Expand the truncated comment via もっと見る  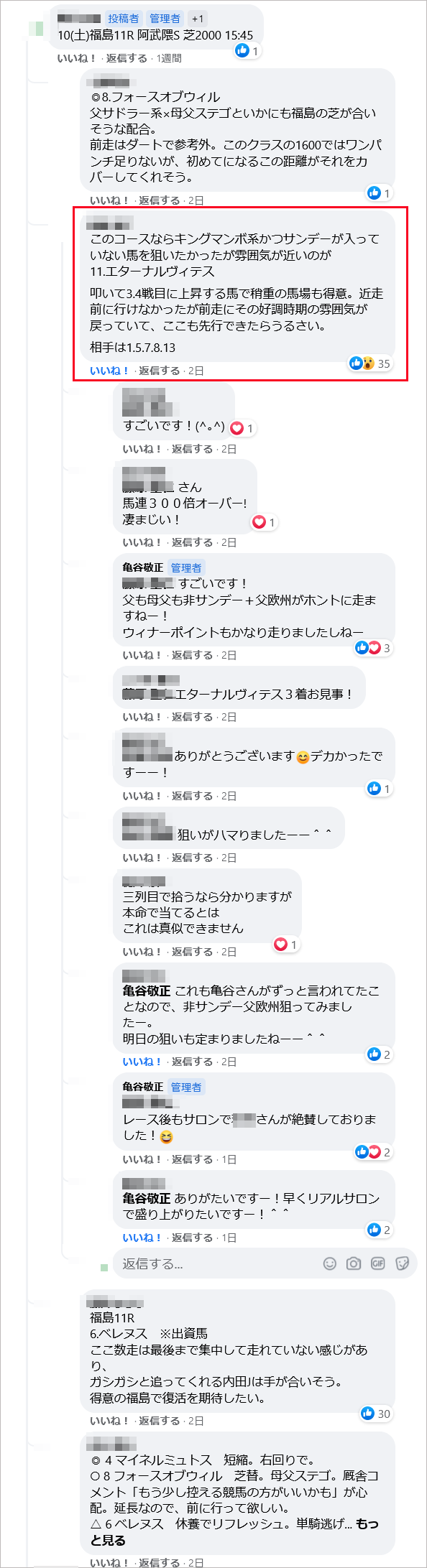tap(367, 1524)
